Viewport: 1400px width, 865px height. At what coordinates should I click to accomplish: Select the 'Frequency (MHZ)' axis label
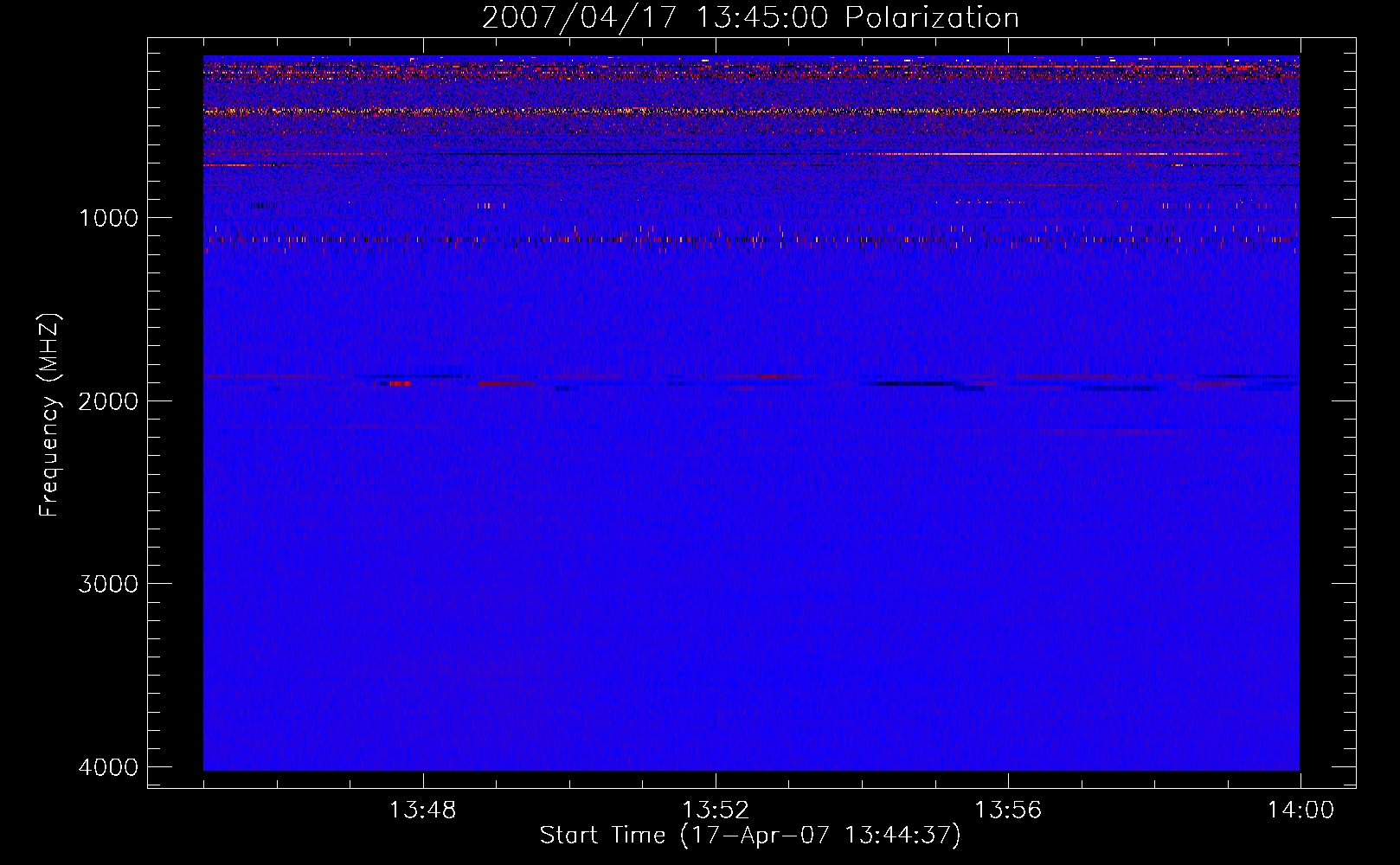pyautogui.click(x=49, y=415)
